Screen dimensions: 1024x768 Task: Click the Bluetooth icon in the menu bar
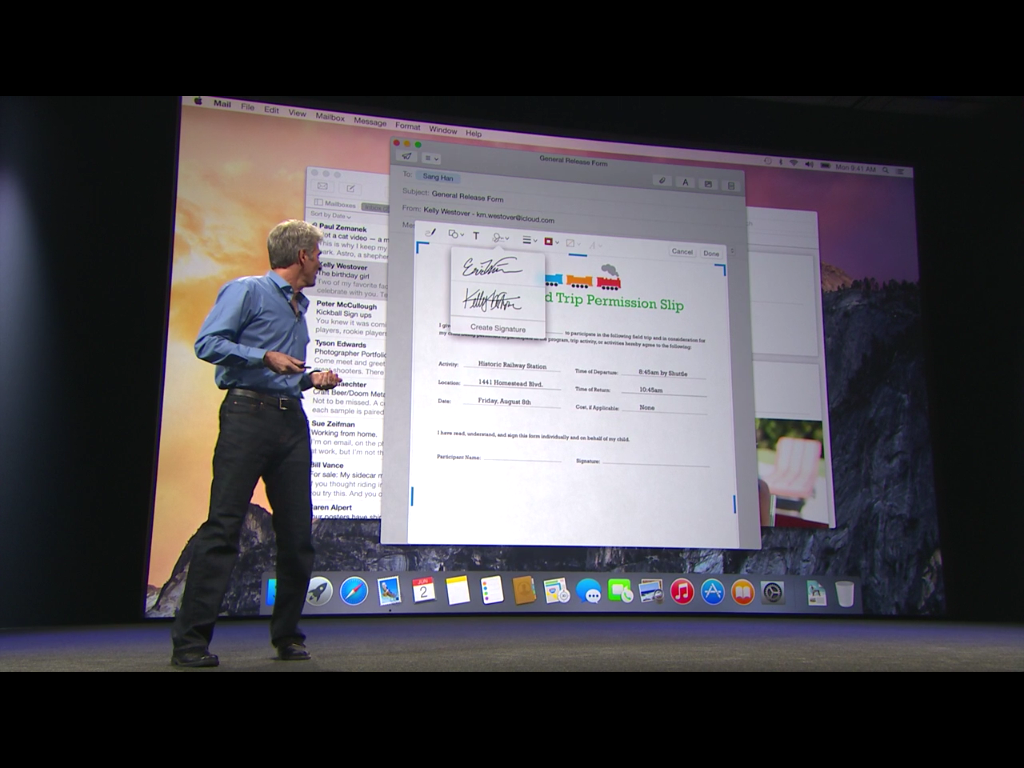click(x=781, y=162)
